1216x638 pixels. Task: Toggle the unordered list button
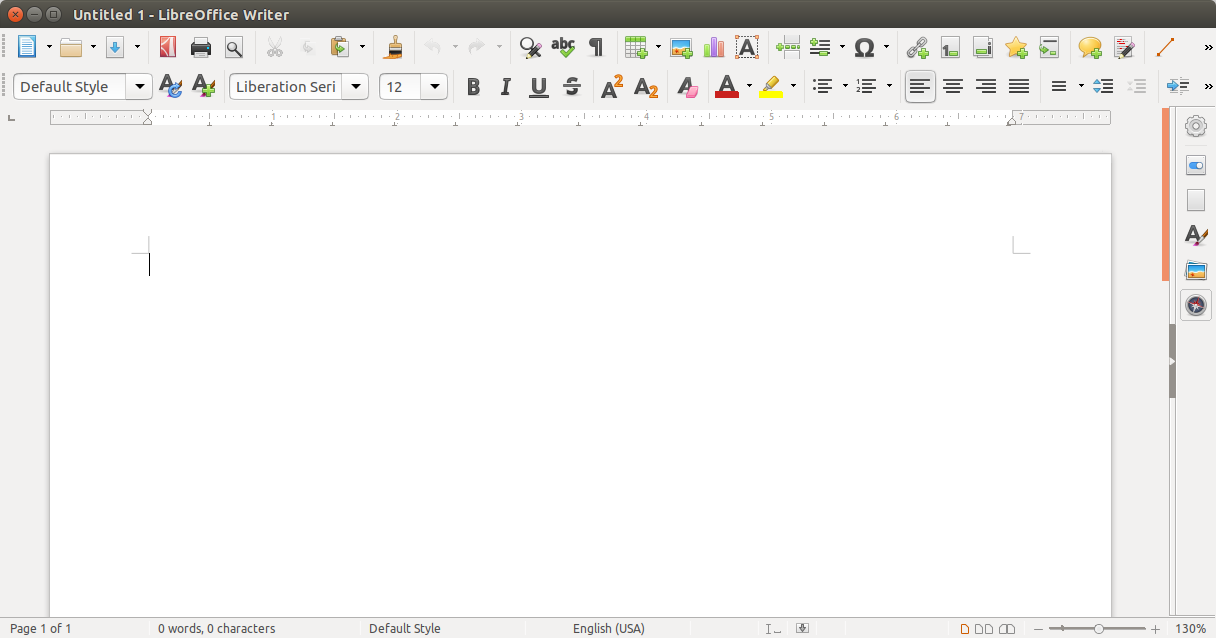coord(821,87)
